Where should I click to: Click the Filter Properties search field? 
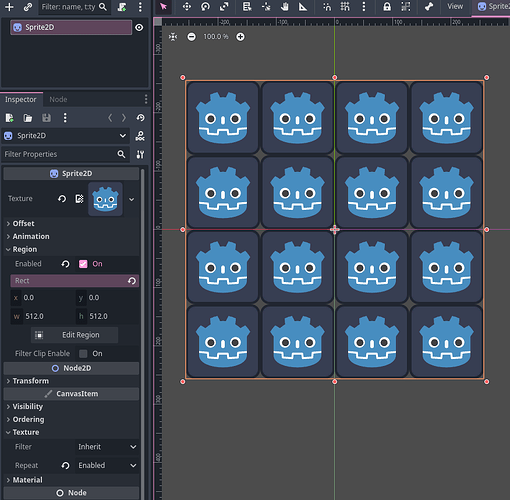point(60,154)
